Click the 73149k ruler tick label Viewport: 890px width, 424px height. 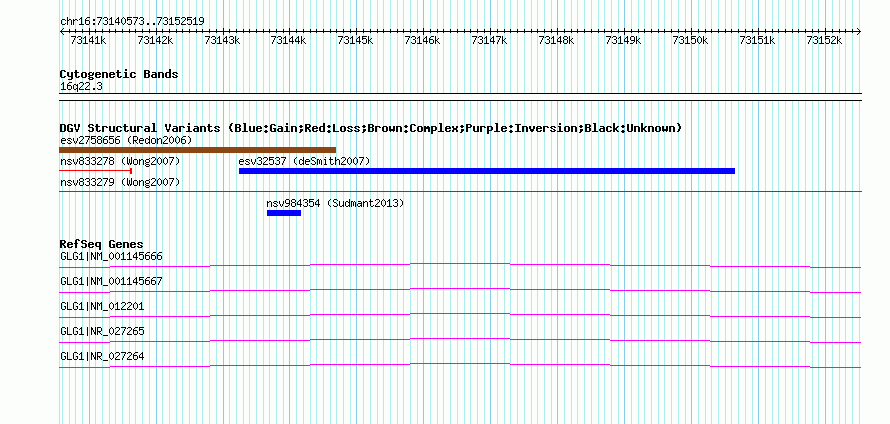(623, 40)
